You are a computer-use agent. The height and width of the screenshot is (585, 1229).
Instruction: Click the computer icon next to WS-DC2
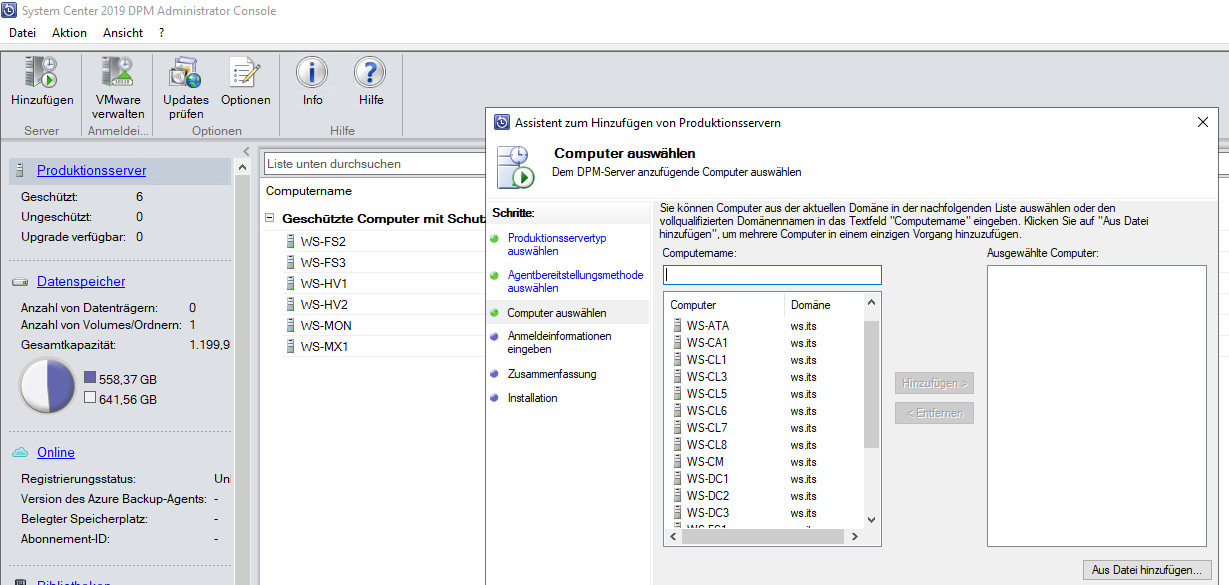tap(678, 496)
